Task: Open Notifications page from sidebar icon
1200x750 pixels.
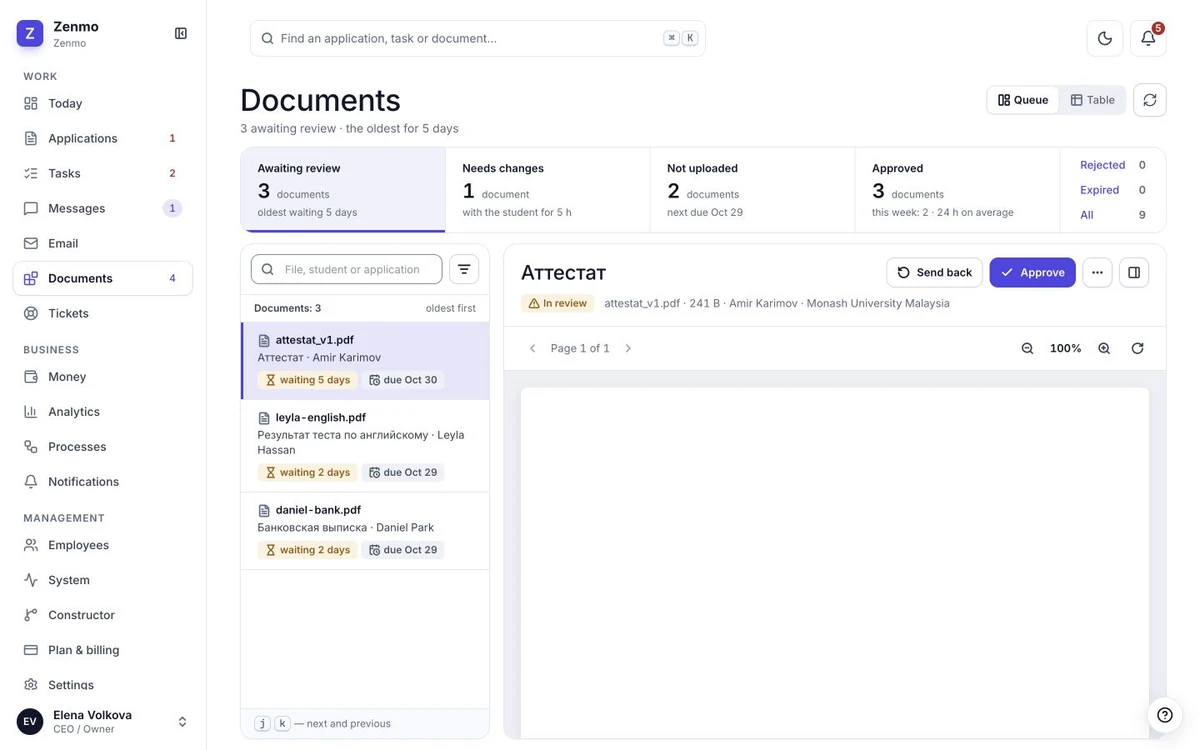Action: coord(31,482)
